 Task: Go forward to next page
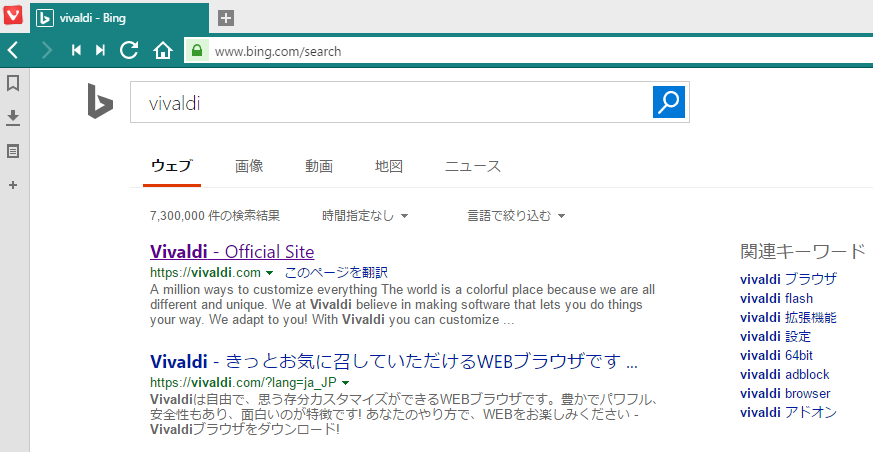pyautogui.click(x=47, y=51)
